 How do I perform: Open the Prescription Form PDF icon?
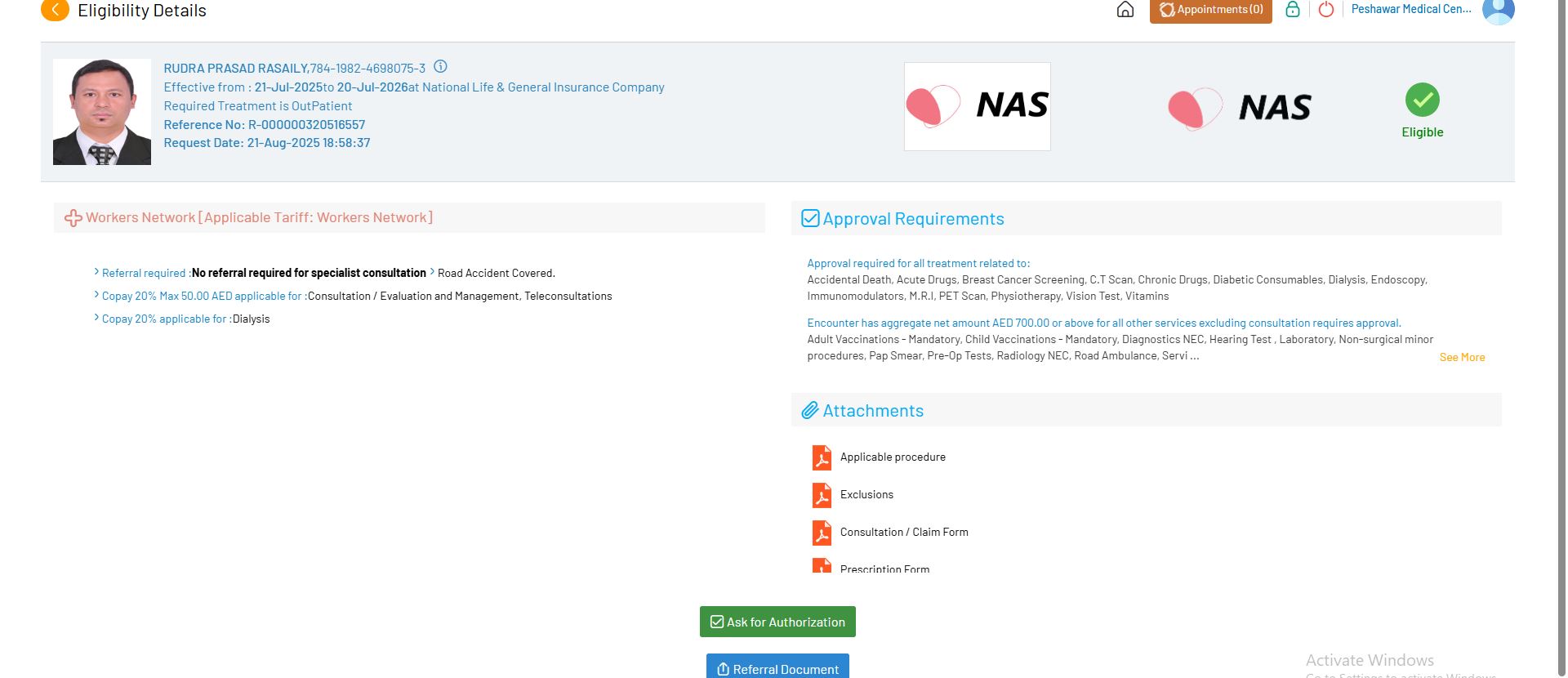[x=822, y=565]
